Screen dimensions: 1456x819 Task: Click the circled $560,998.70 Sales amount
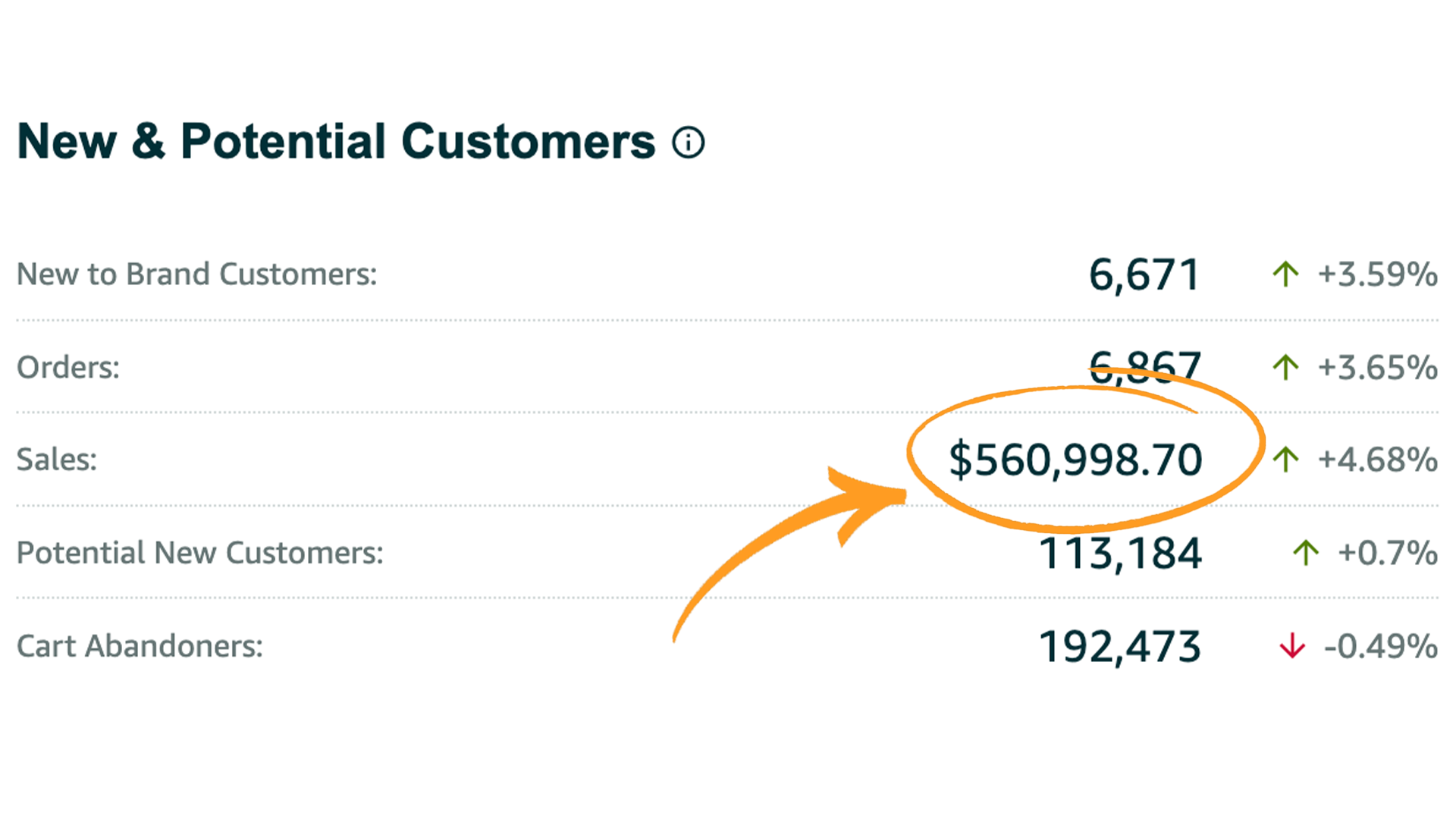click(1075, 460)
